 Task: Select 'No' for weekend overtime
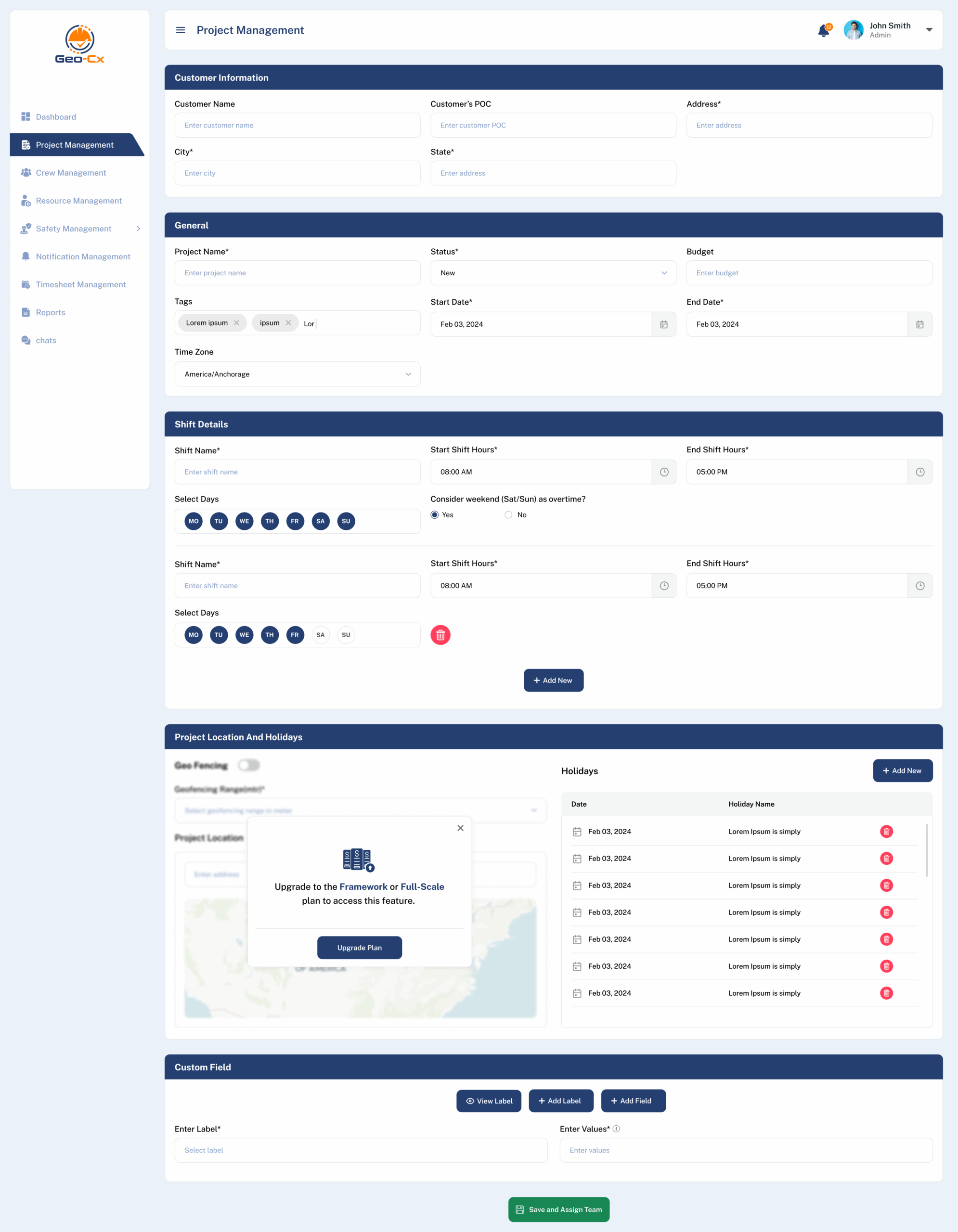508,515
